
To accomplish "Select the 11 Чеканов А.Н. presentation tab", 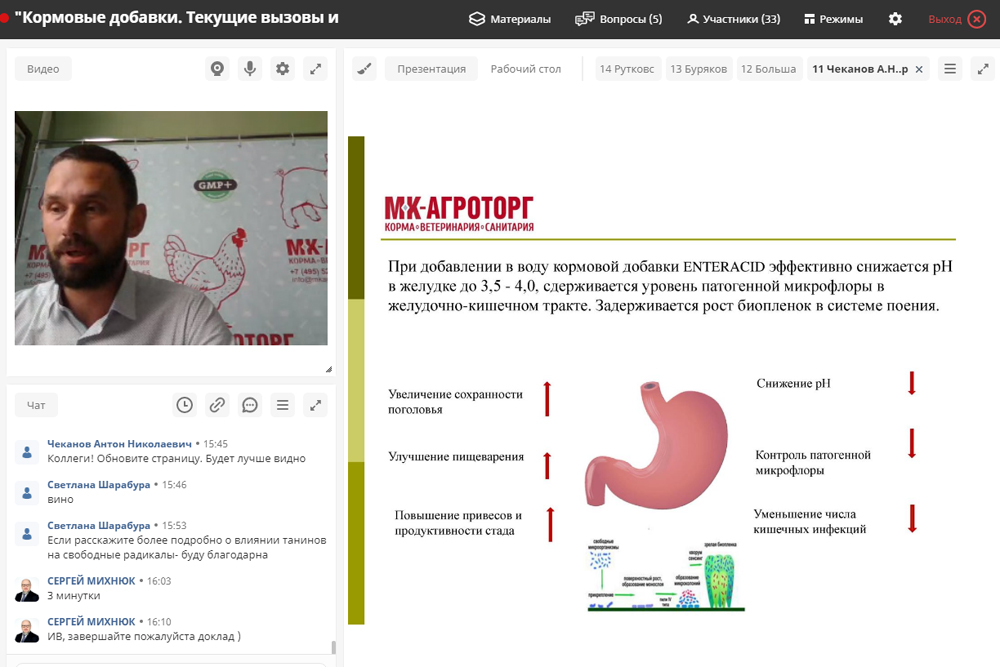I will [x=860, y=69].
